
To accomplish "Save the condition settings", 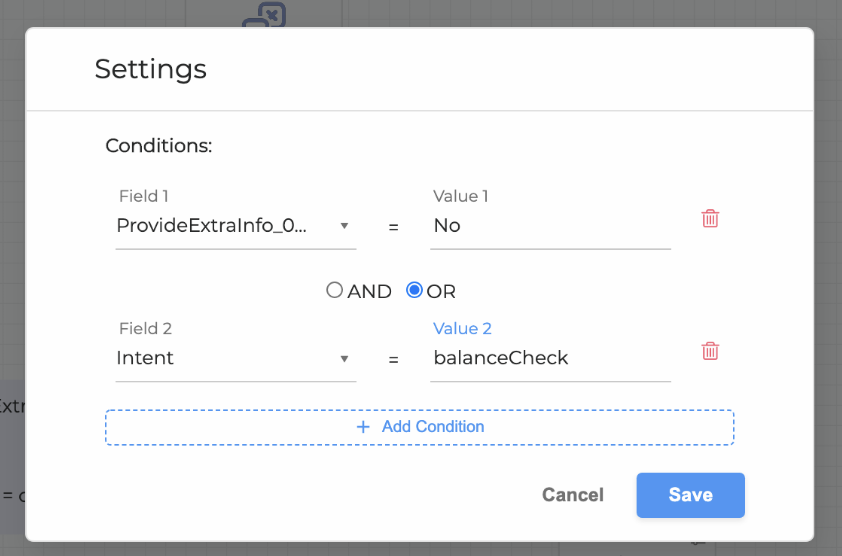I will [x=690, y=495].
